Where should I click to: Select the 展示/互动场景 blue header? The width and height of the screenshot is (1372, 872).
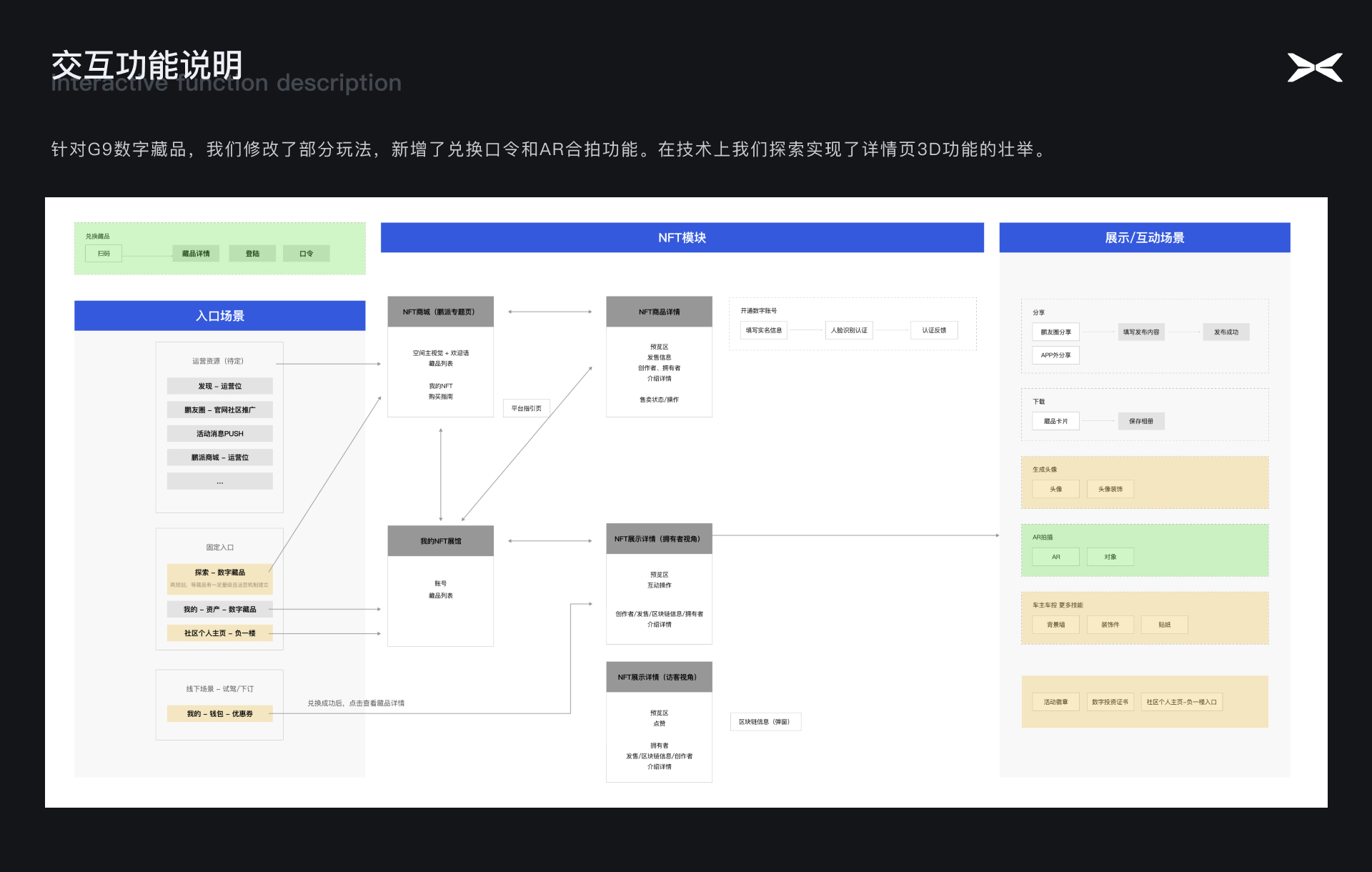point(1144,237)
